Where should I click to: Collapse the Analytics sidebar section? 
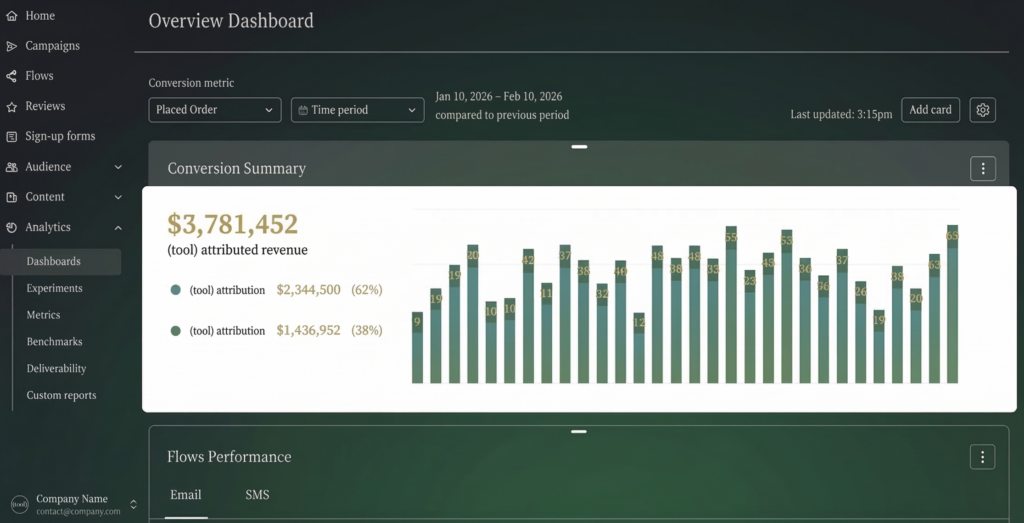pyautogui.click(x=118, y=227)
